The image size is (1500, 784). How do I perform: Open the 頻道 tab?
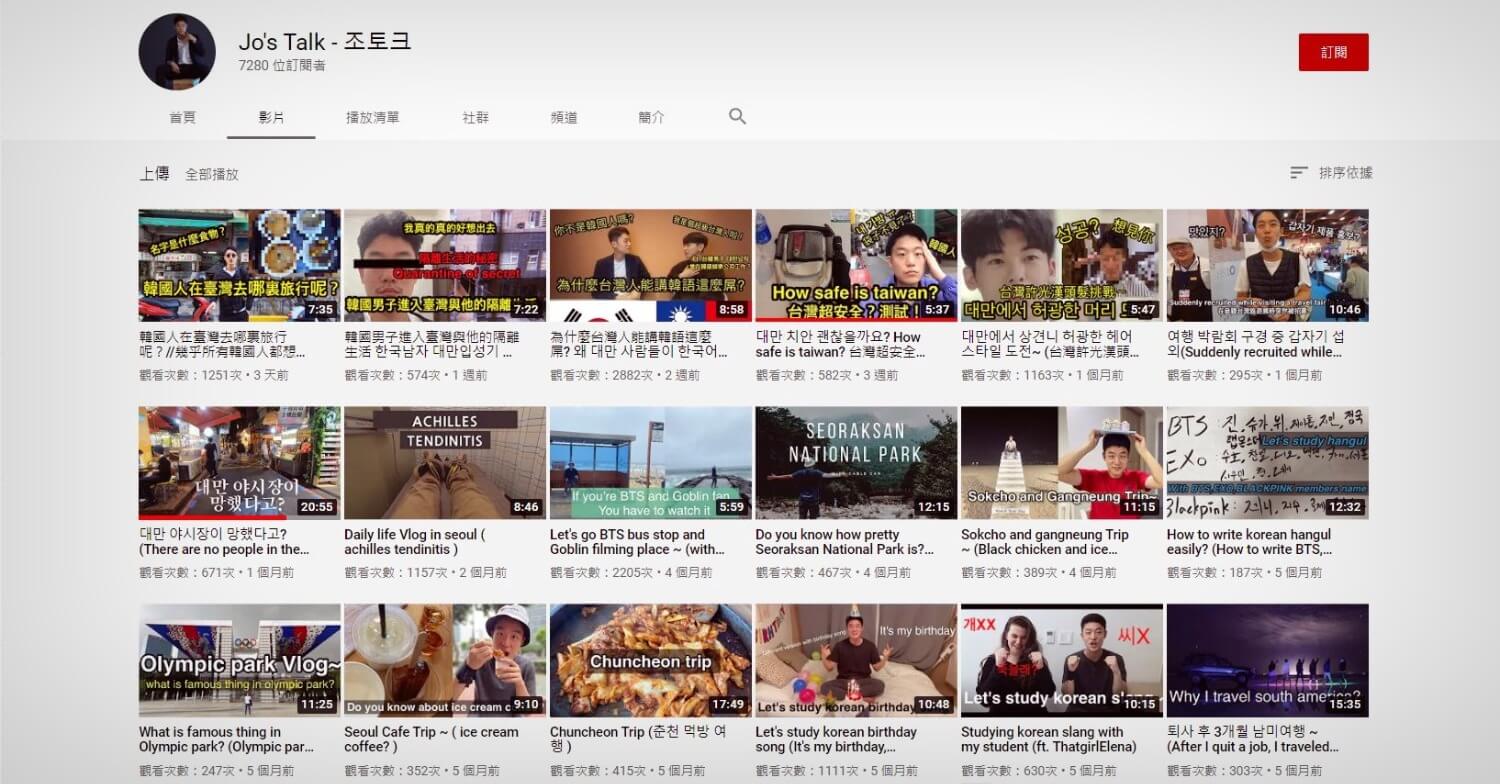click(x=565, y=116)
